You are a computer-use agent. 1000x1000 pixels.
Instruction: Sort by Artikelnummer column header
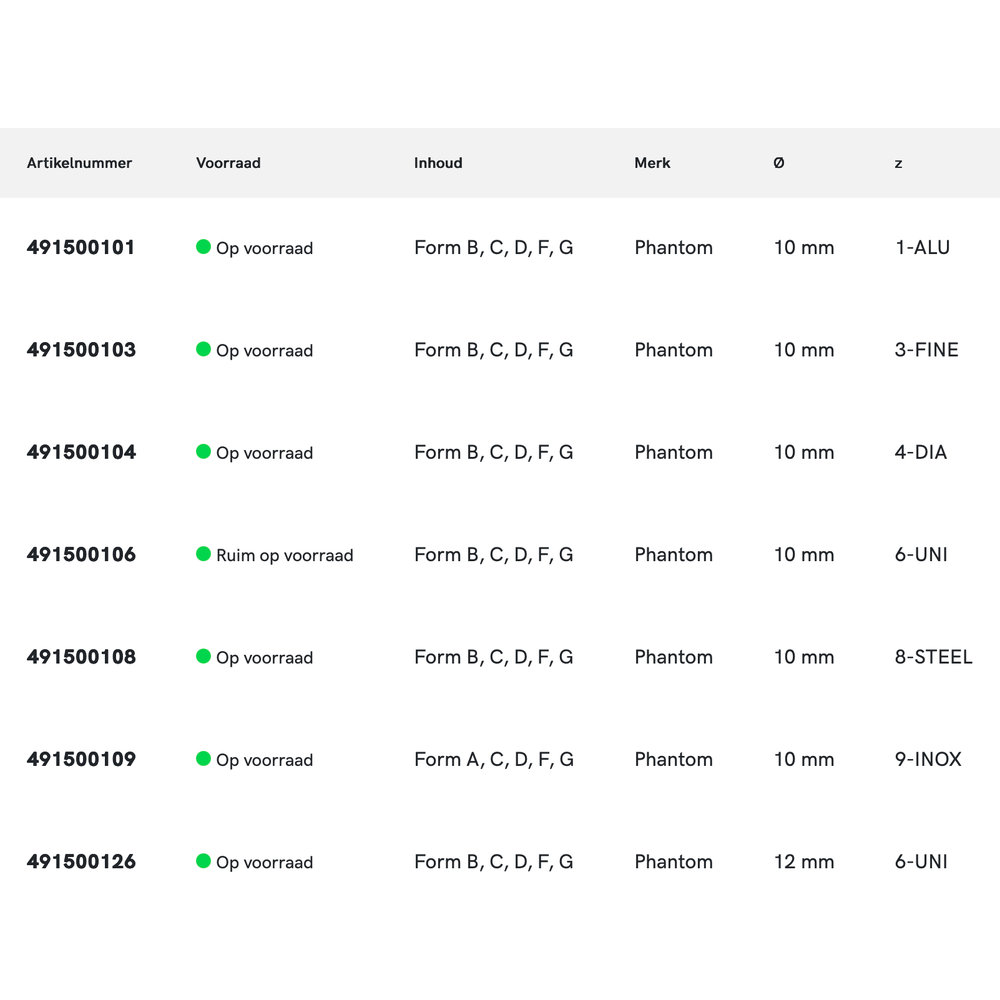coord(79,163)
